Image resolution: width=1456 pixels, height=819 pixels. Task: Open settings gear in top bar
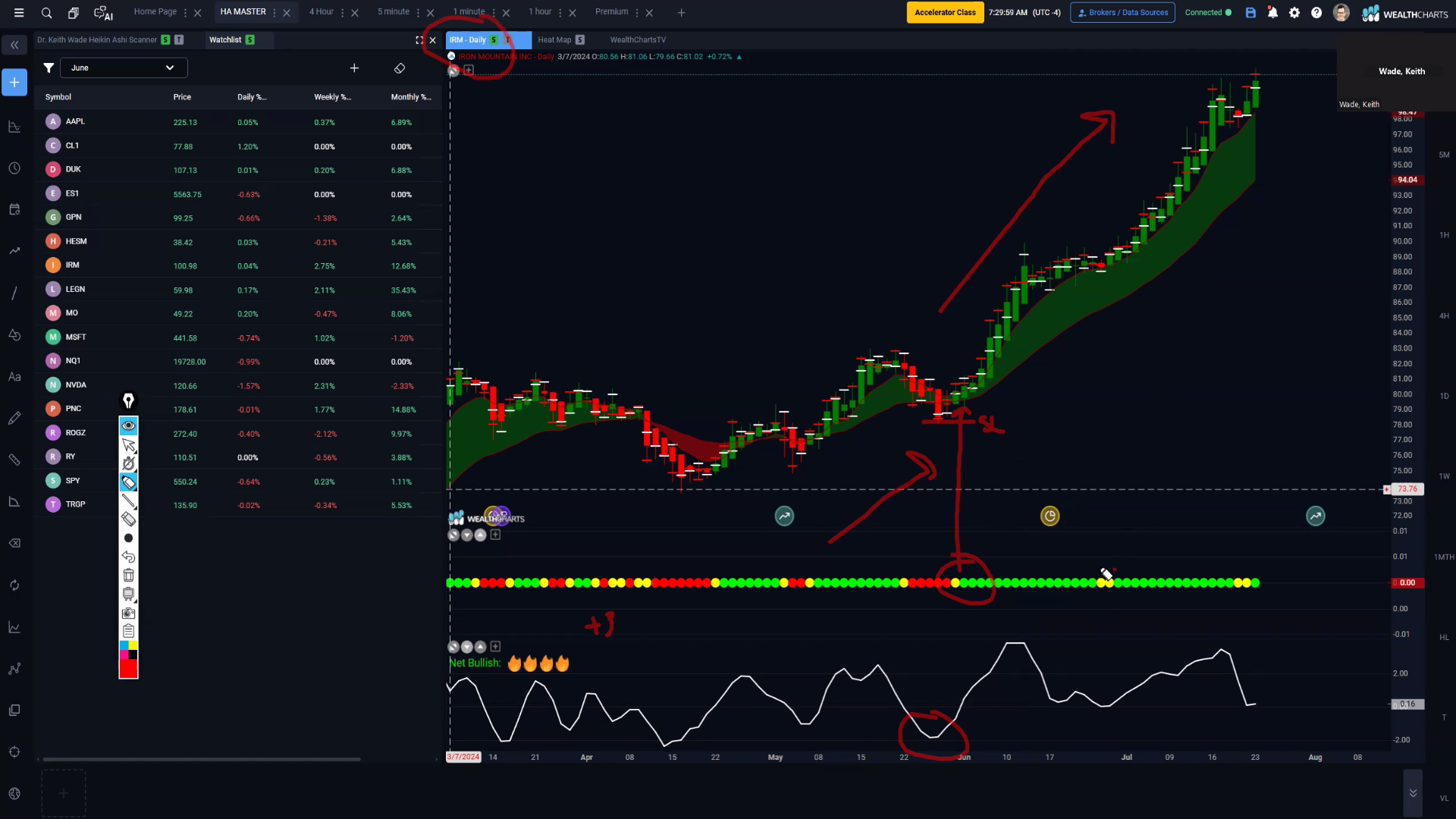pos(1294,12)
